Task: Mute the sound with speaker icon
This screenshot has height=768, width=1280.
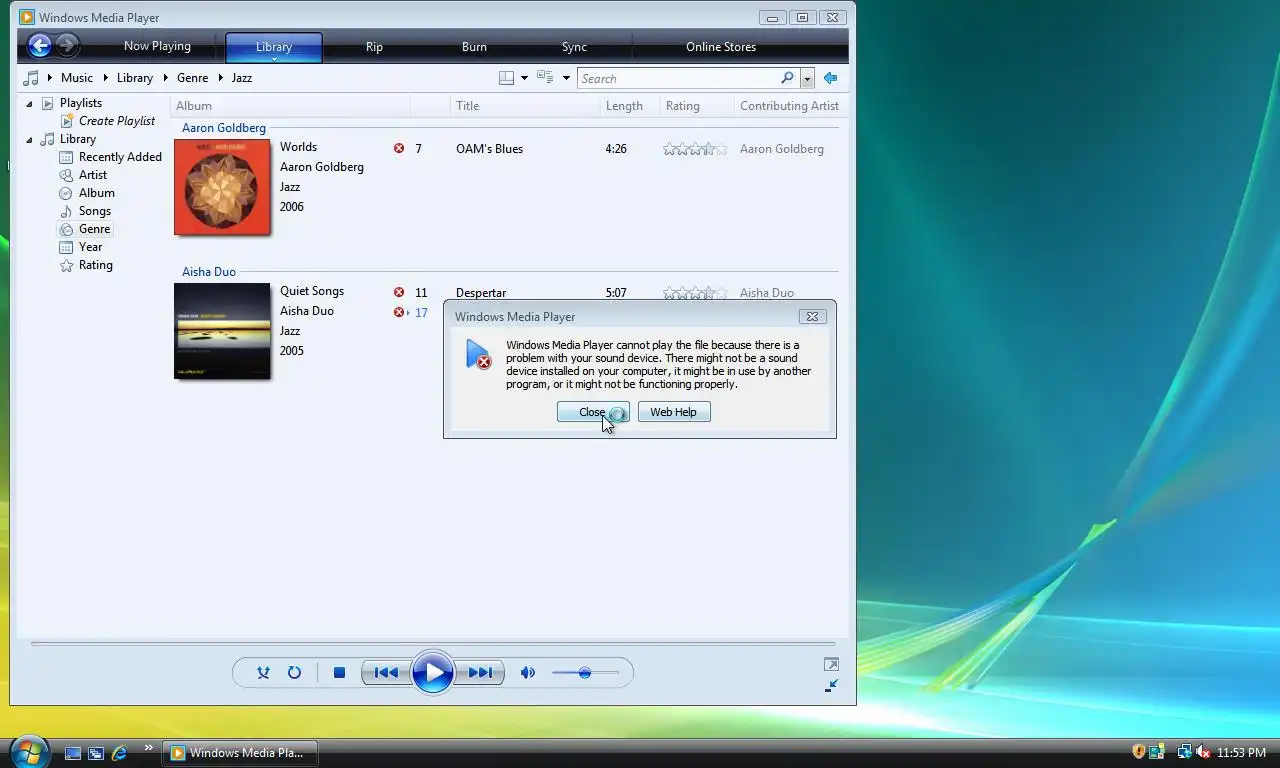Action: [x=527, y=673]
